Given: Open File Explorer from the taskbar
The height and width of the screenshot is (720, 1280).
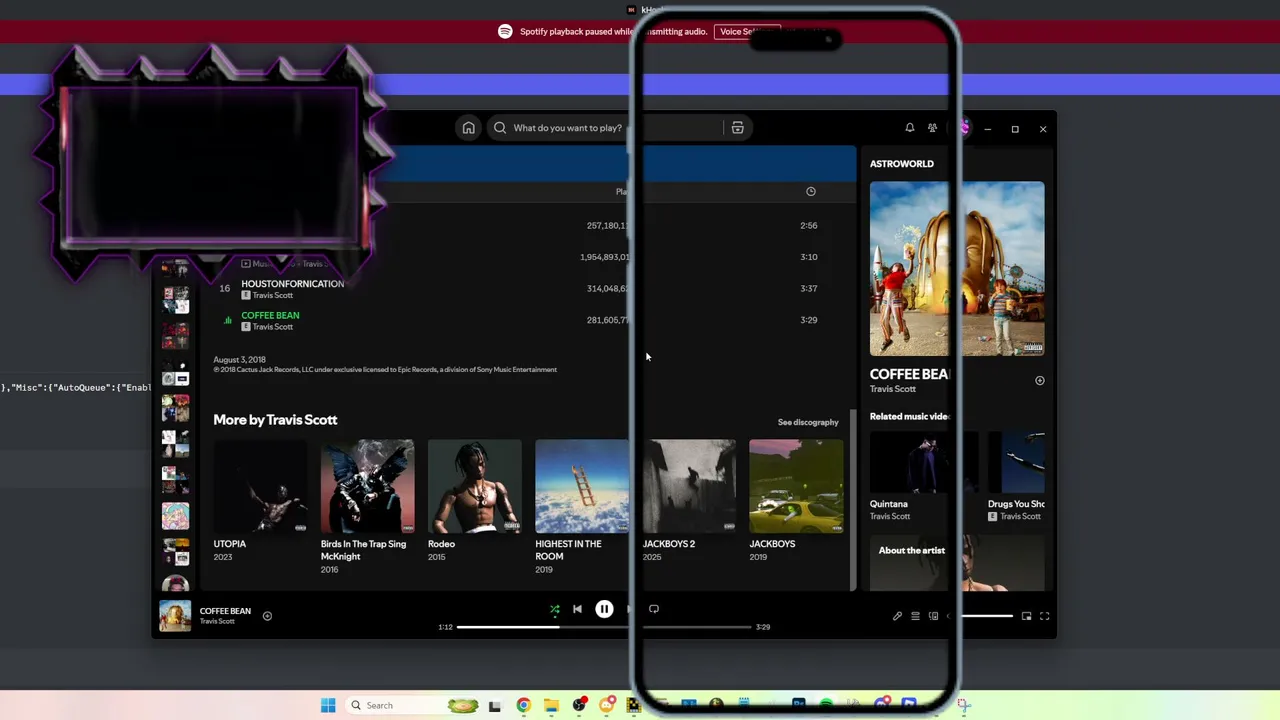Looking at the screenshot, I should coord(551,706).
